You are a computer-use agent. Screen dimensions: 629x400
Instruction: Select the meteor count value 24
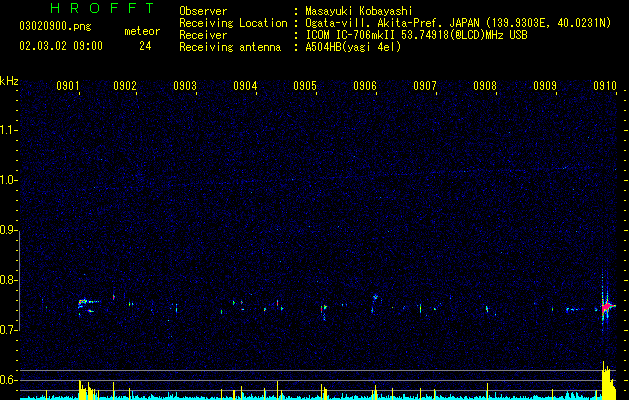coord(145,46)
